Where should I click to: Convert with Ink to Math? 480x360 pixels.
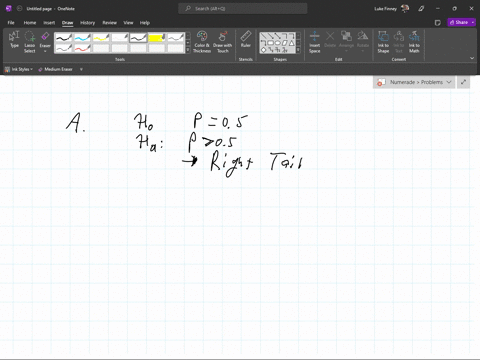[414, 42]
